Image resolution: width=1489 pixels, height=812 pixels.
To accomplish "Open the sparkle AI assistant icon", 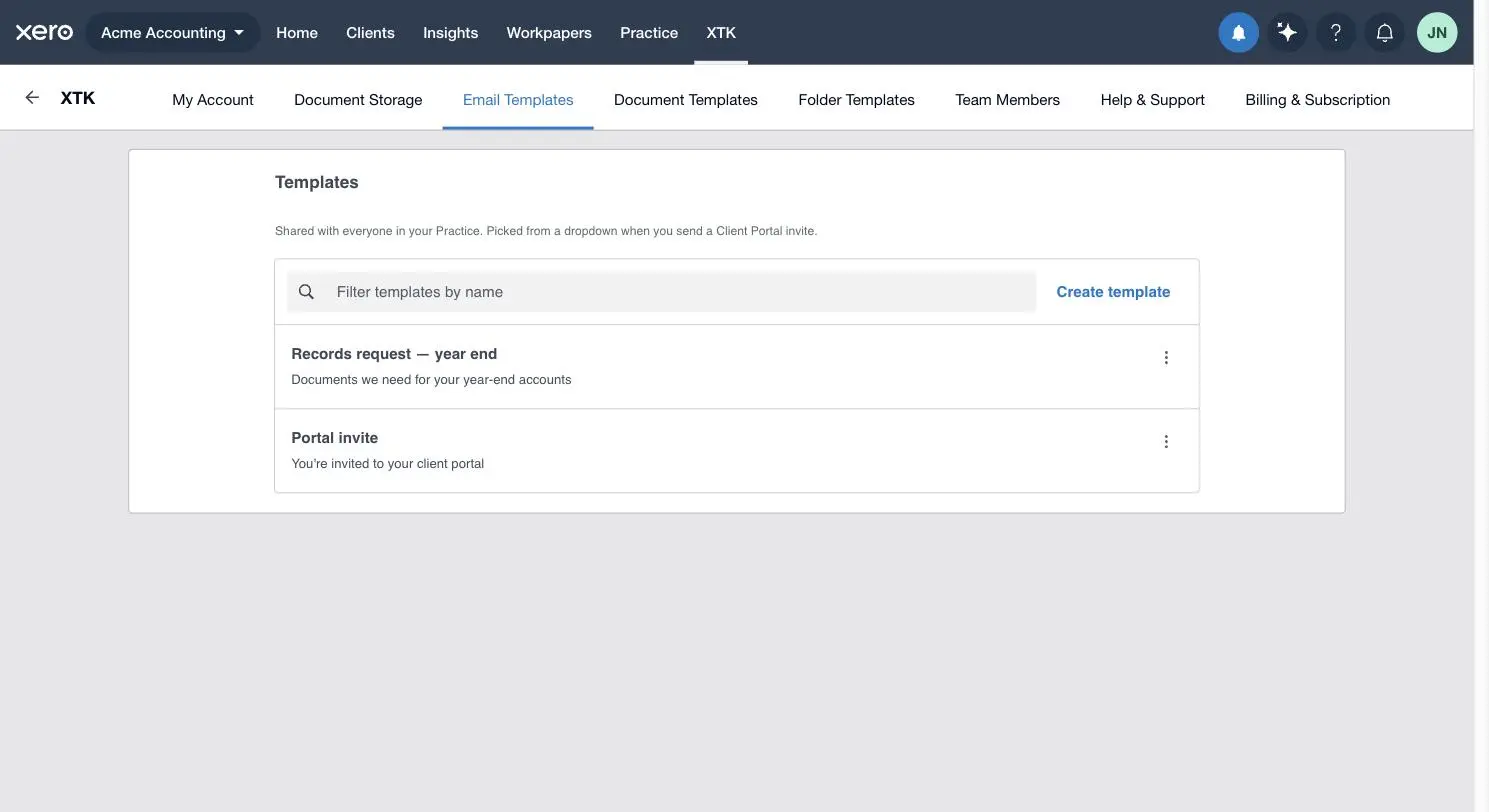I will [1287, 32].
